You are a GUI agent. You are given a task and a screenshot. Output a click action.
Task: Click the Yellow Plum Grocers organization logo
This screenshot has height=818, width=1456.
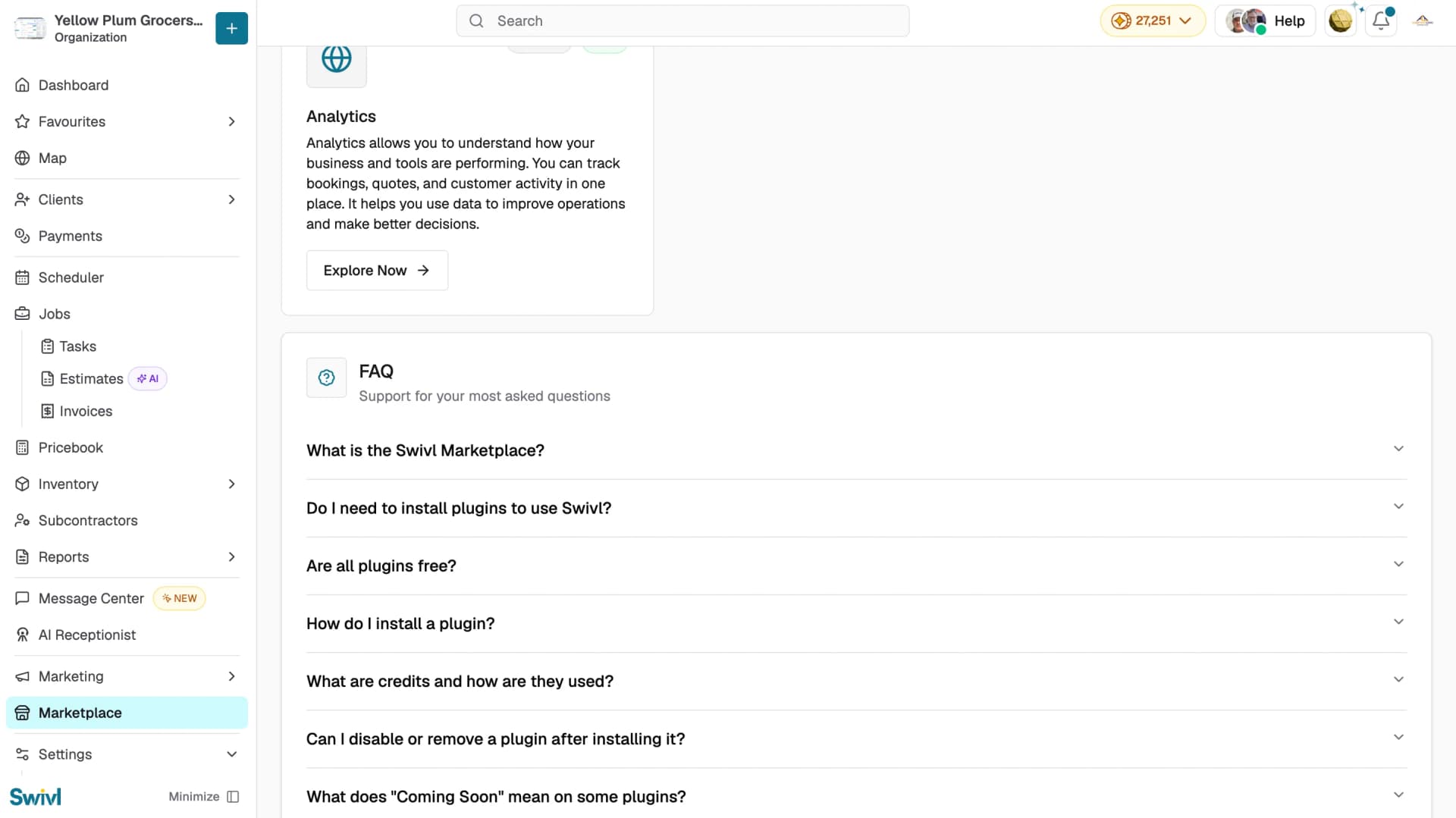point(30,28)
